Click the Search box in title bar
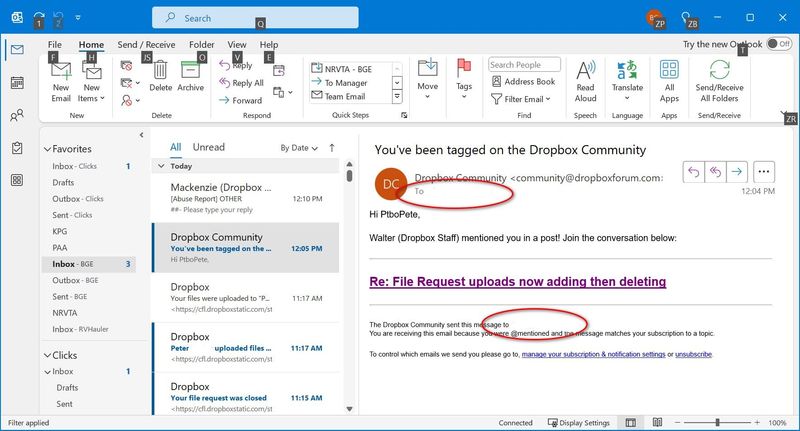800x431 pixels. (x=255, y=18)
